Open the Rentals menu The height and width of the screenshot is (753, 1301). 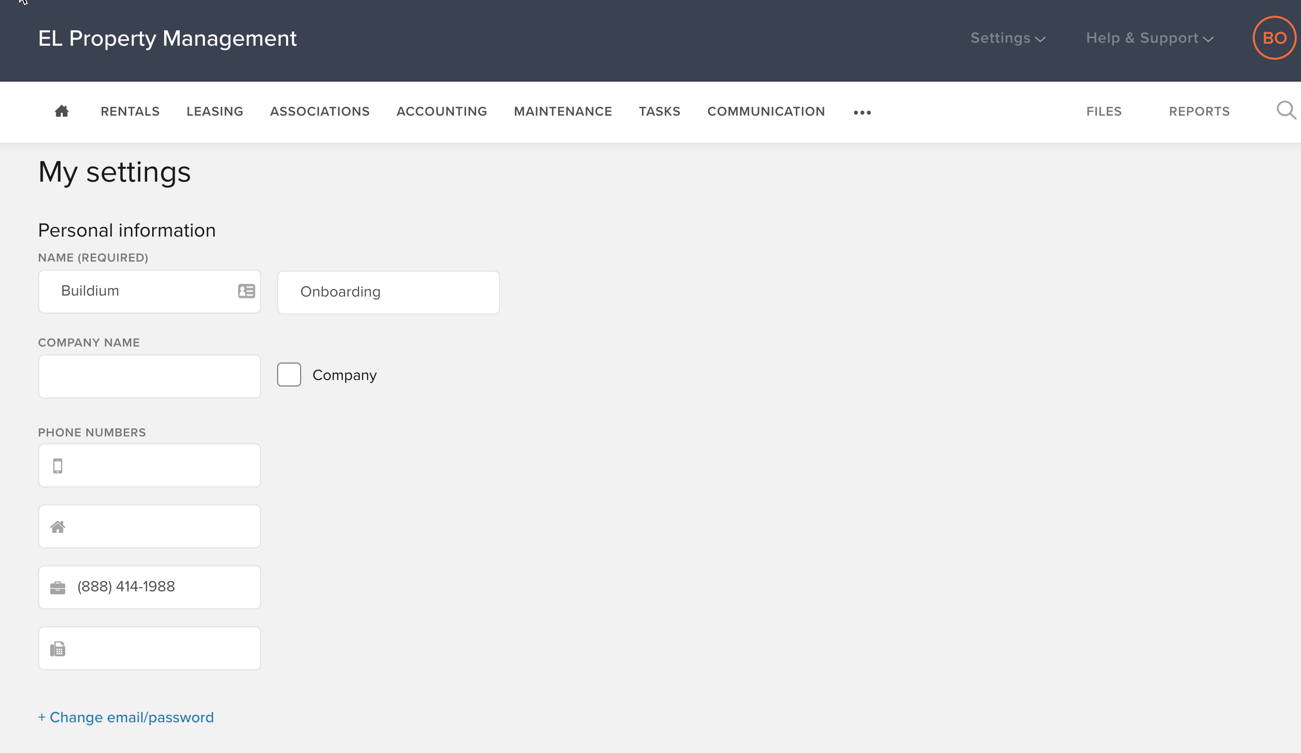[x=130, y=111]
